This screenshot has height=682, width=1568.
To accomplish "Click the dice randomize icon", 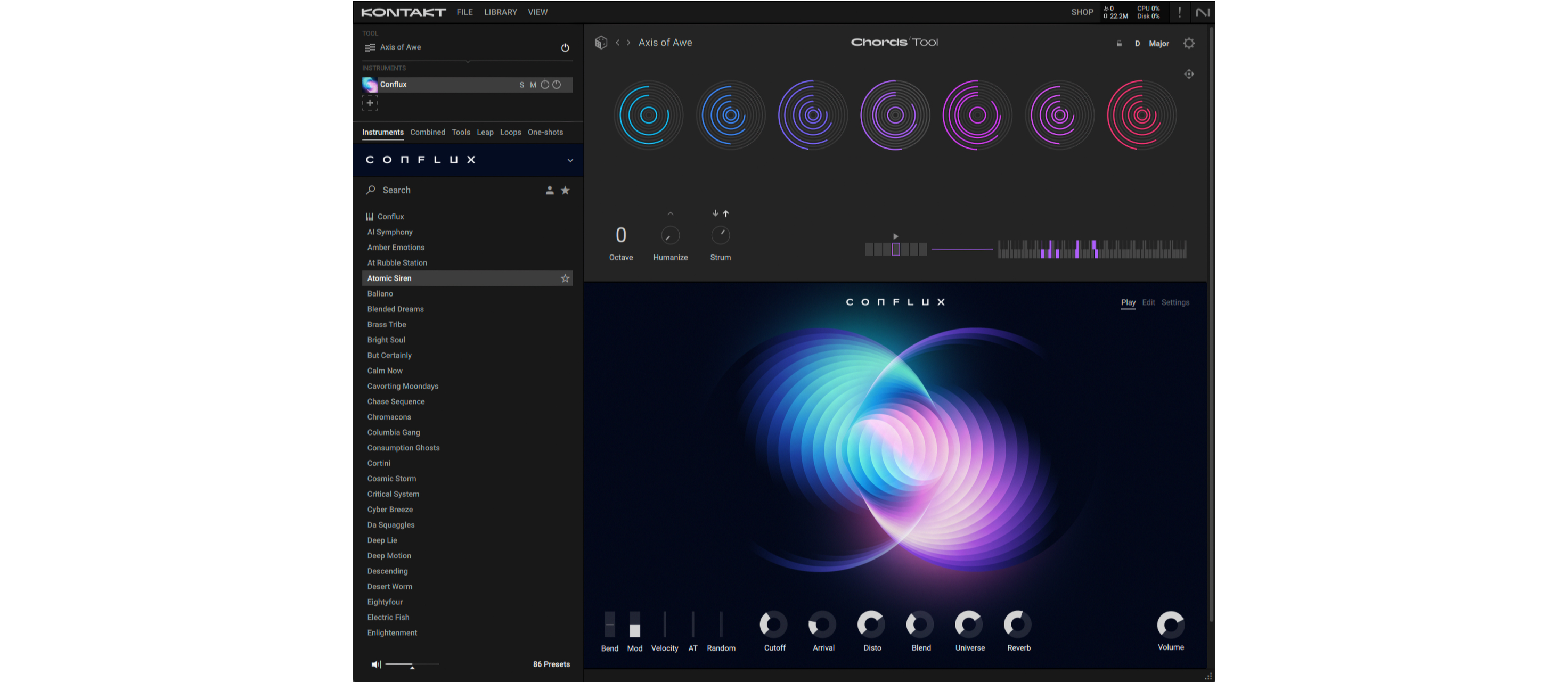I will [601, 43].
